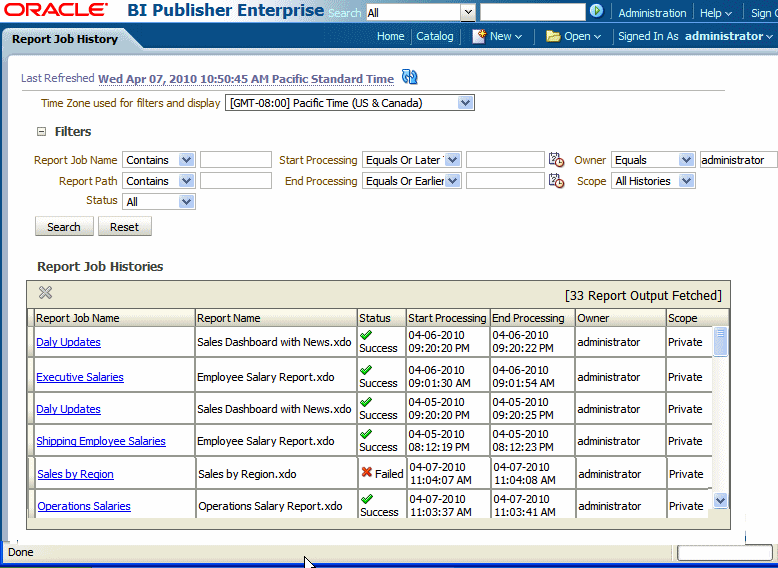Open the Start Processing operator dropdown

coord(452,160)
